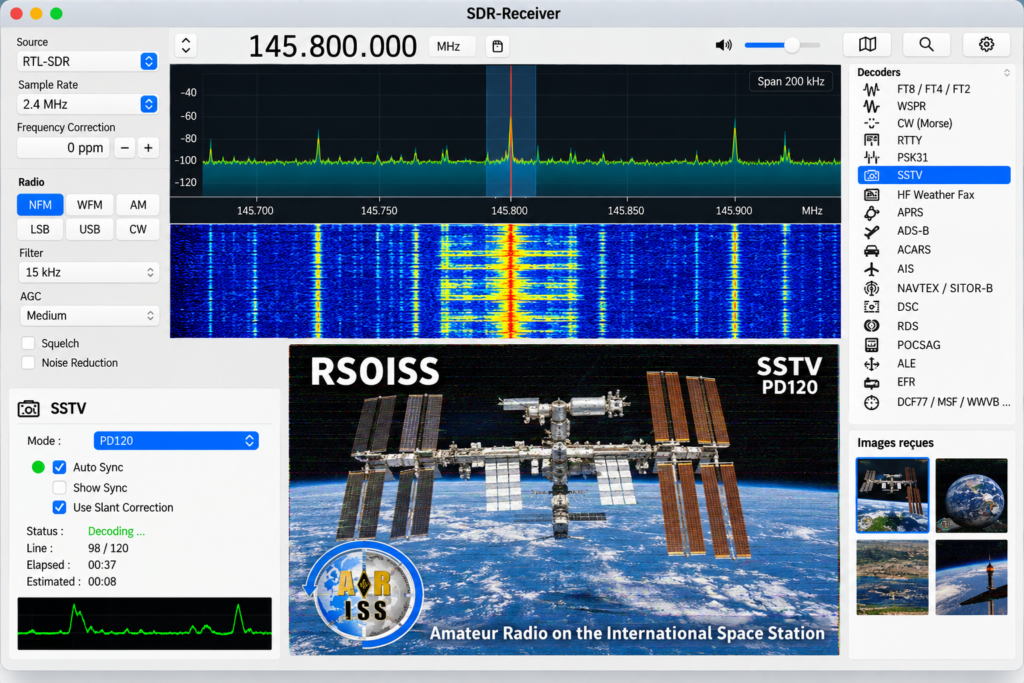Open the search magnifier button

926,44
